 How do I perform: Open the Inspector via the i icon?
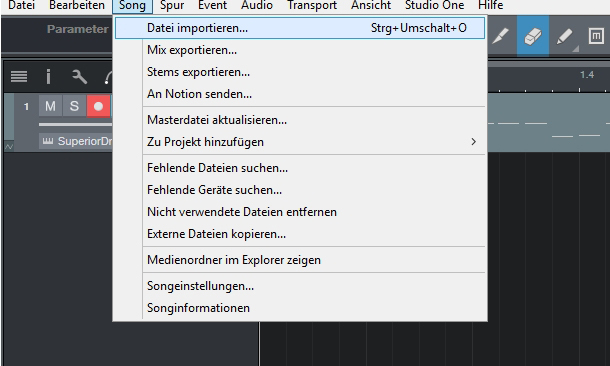48,77
